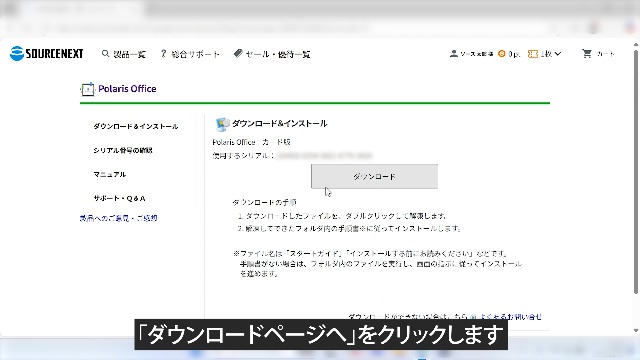
Task: Click the ダウンロードの手順 heading text
Action: pos(264,202)
